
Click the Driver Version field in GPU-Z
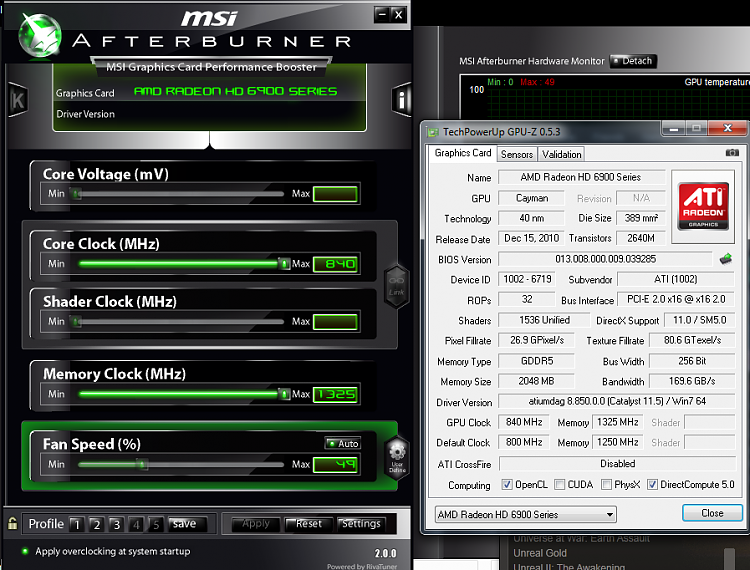(617, 401)
